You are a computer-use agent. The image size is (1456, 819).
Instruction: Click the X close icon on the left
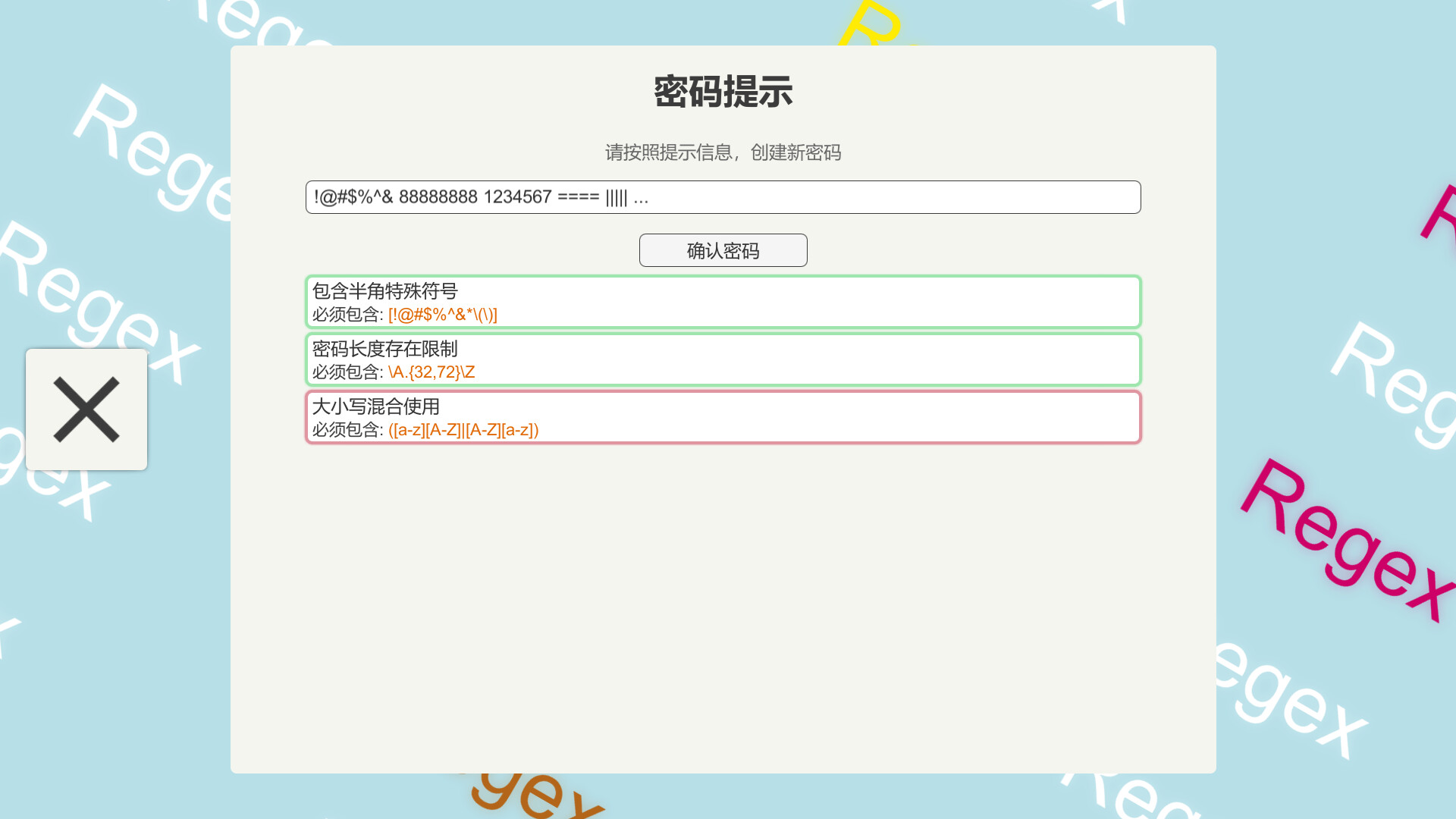point(86,409)
